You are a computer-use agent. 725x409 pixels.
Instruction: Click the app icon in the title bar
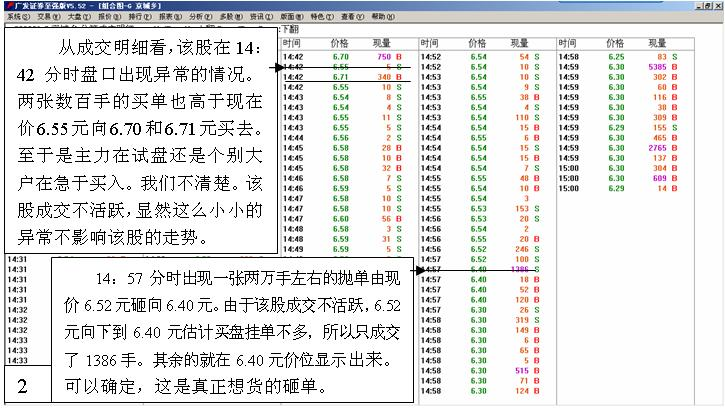coord(7,5)
